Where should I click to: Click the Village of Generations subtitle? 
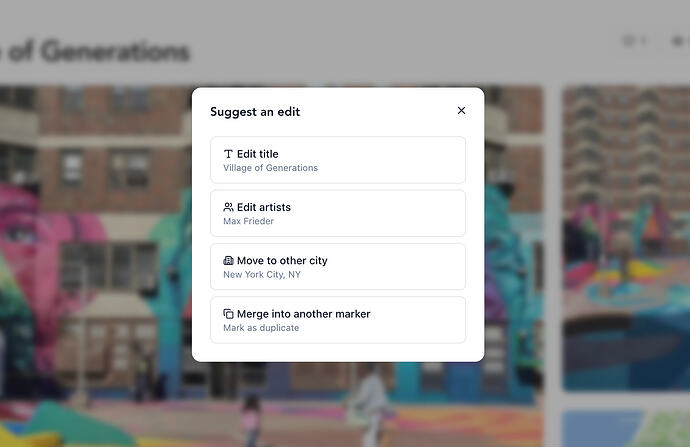point(270,168)
